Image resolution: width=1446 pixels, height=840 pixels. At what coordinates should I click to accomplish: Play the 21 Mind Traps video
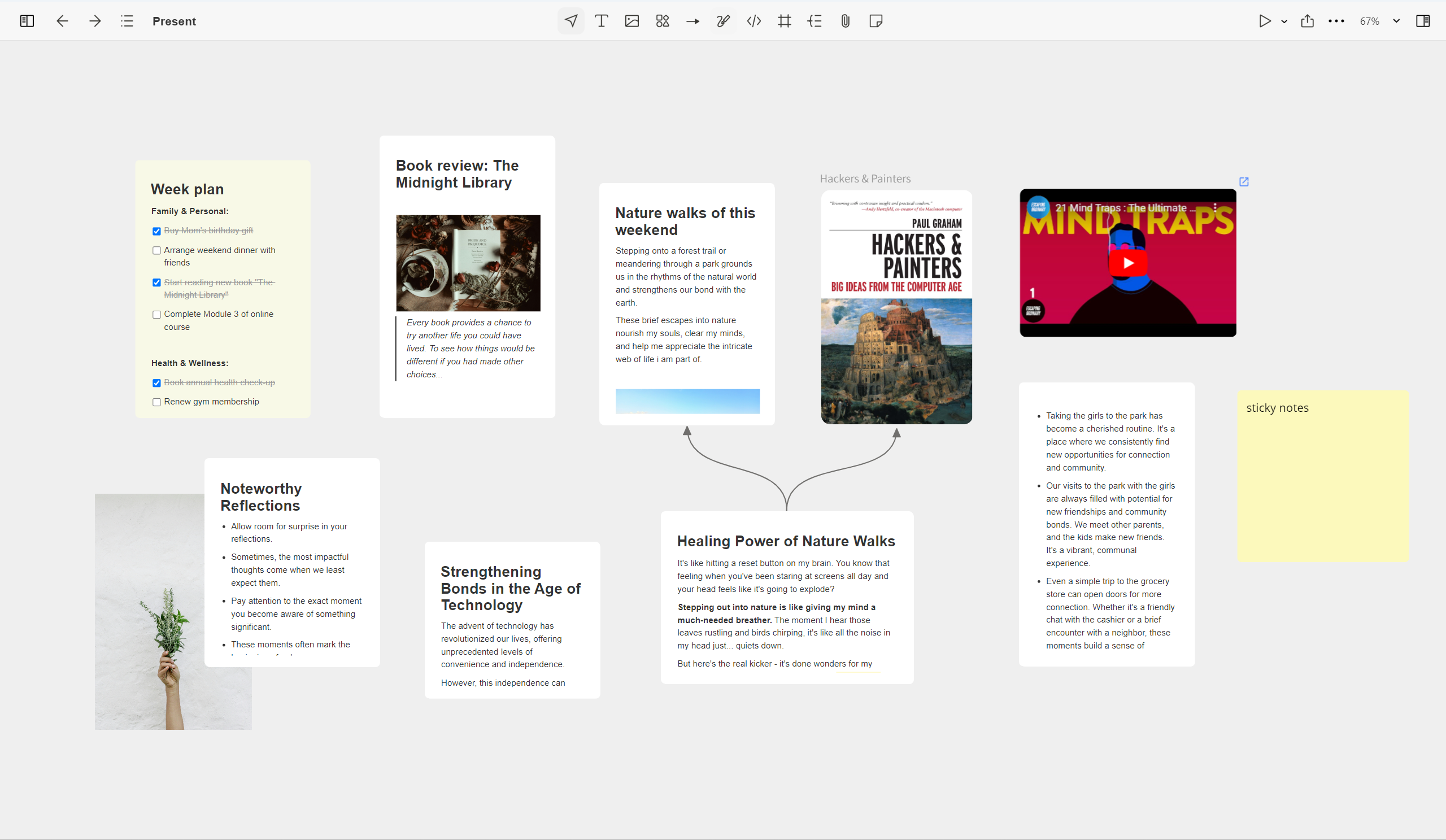(1127, 263)
